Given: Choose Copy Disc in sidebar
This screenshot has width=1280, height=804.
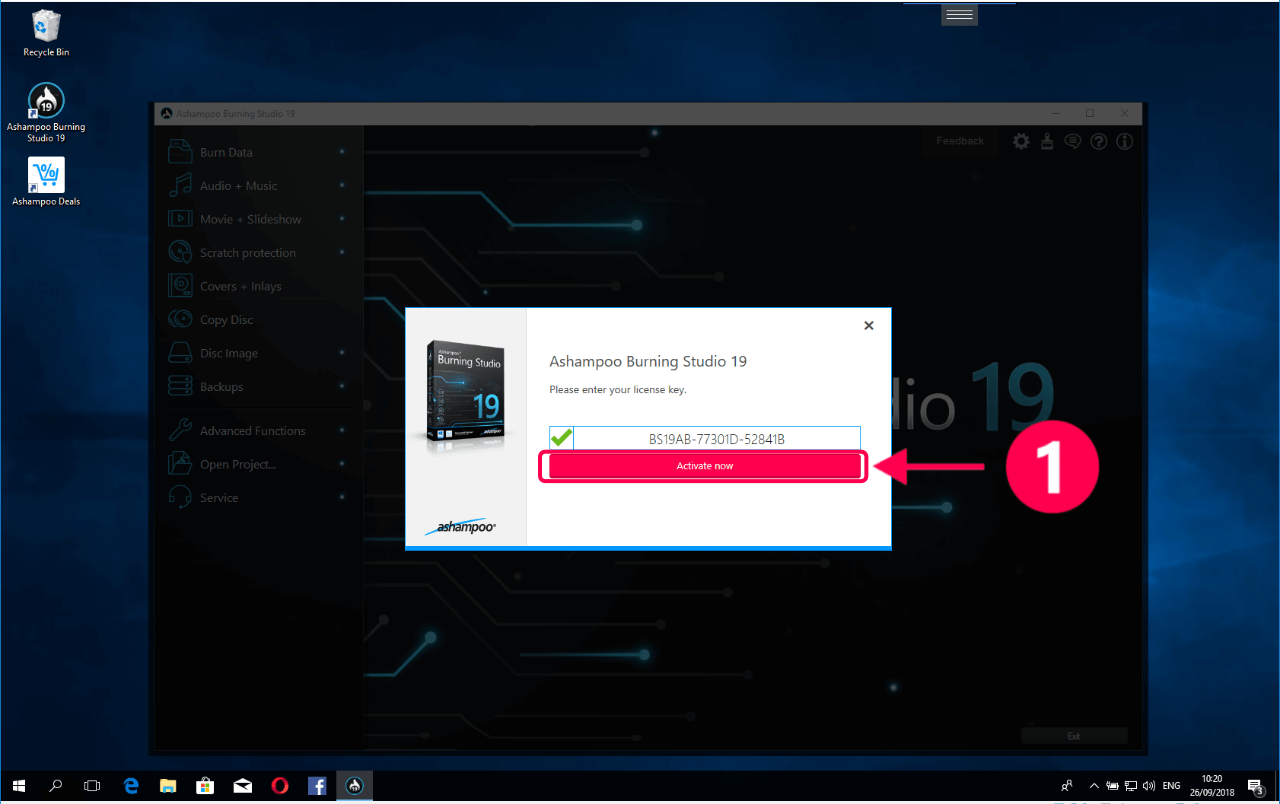Looking at the screenshot, I should coord(227,320).
